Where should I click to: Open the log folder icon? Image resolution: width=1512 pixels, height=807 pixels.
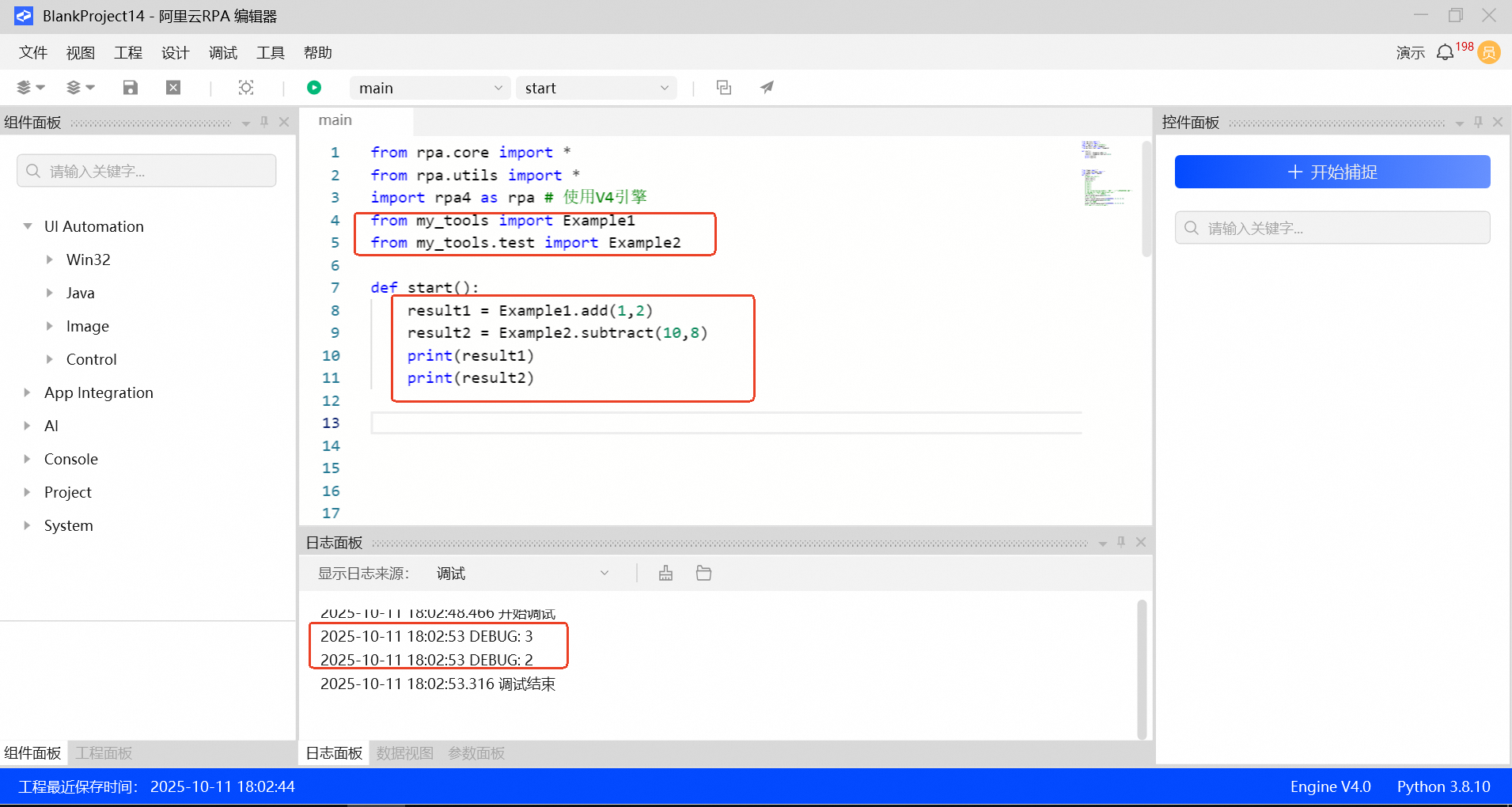703,574
